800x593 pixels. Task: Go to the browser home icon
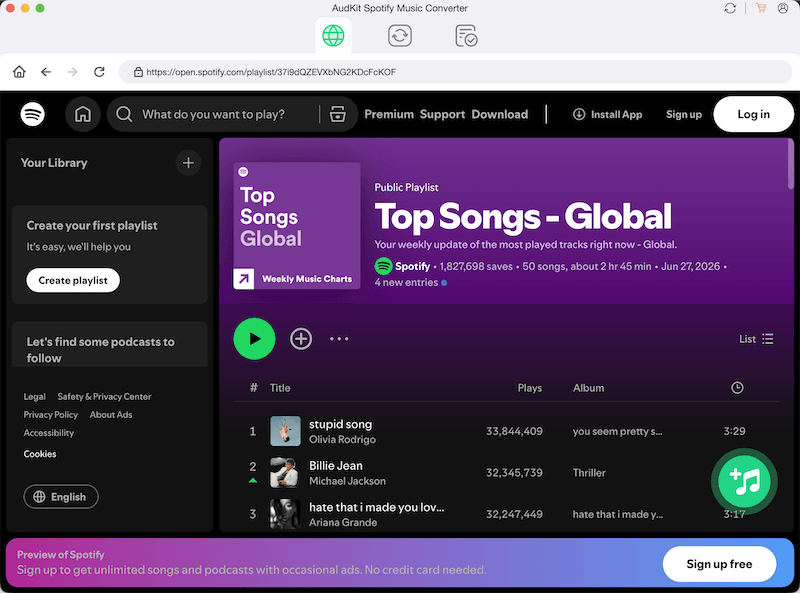click(19, 72)
